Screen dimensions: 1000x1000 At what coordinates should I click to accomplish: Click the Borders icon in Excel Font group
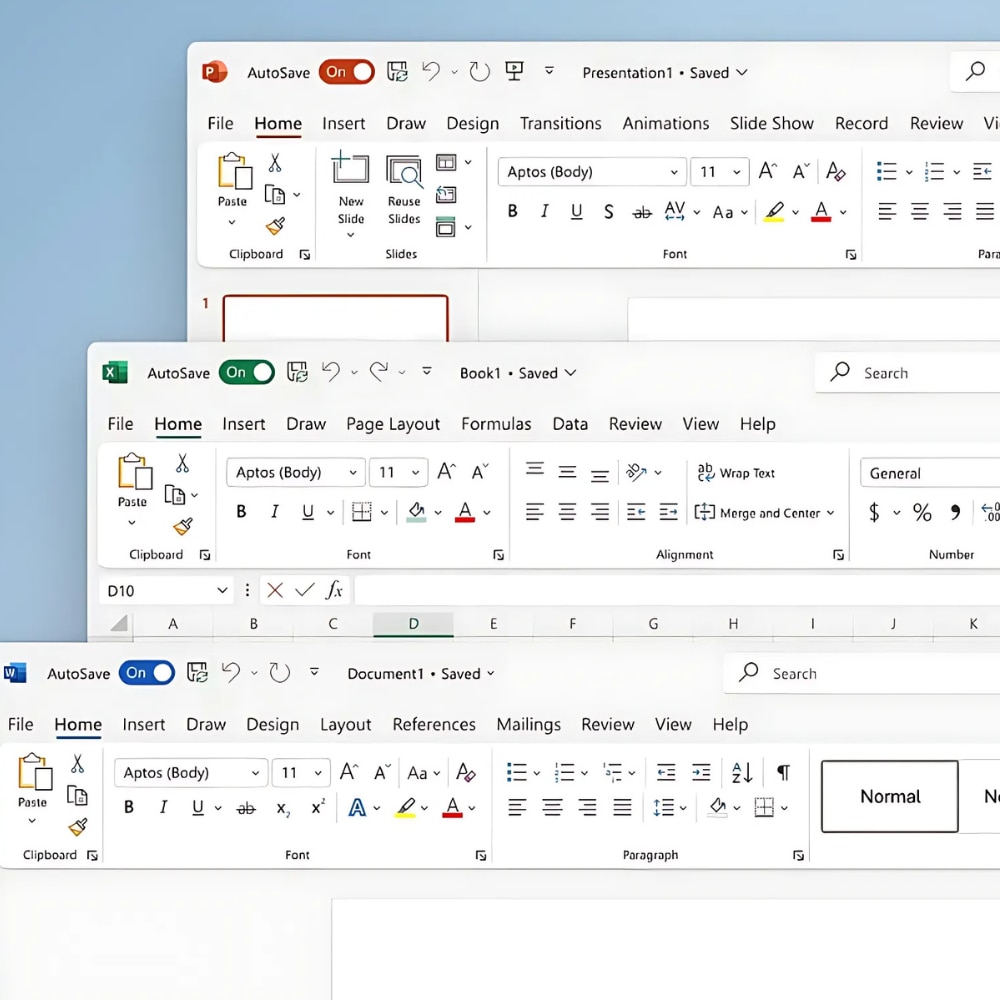click(x=361, y=511)
